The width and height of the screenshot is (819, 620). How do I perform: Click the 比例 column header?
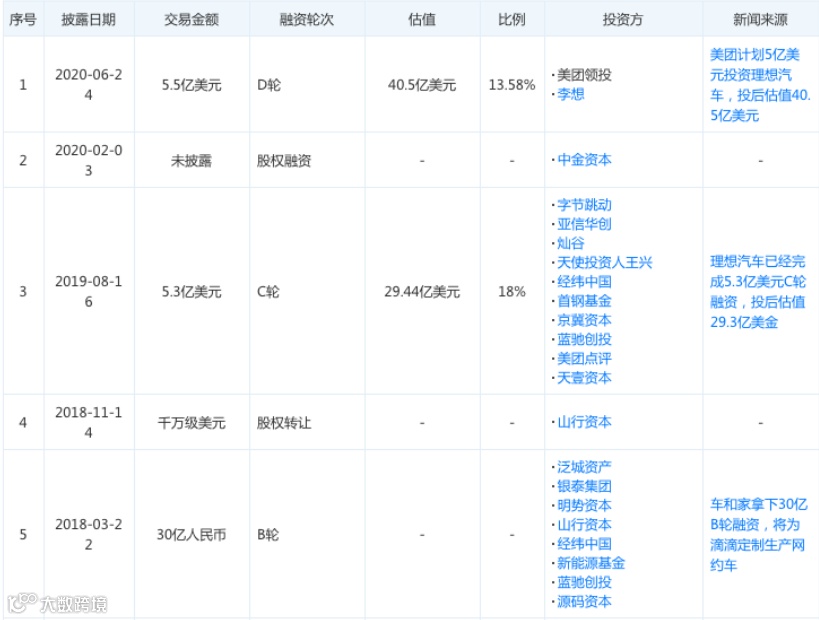(x=511, y=20)
